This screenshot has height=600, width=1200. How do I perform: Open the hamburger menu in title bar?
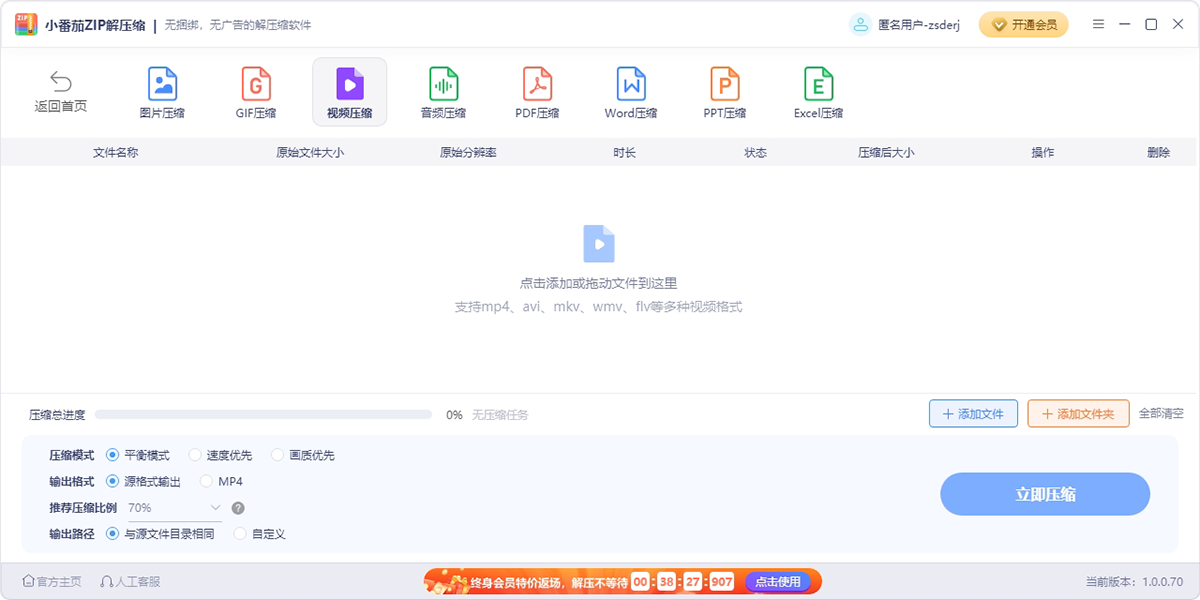[x=1099, y=24]
